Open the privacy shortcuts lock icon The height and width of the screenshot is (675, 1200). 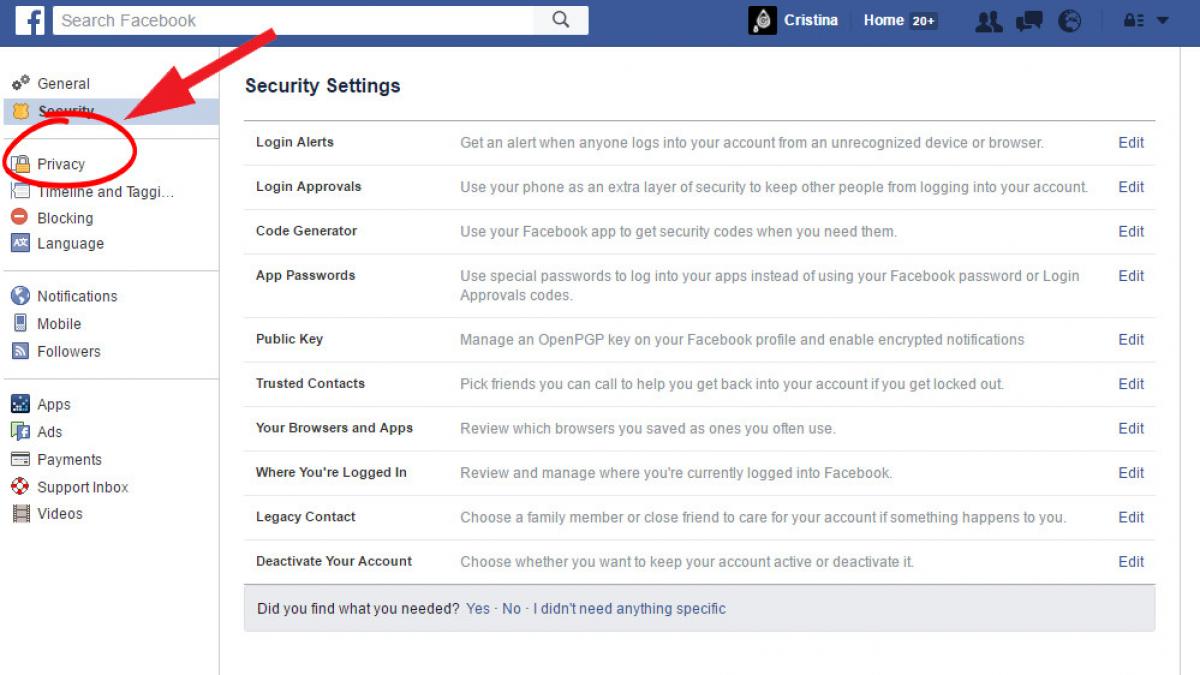tap(1133, 21)
